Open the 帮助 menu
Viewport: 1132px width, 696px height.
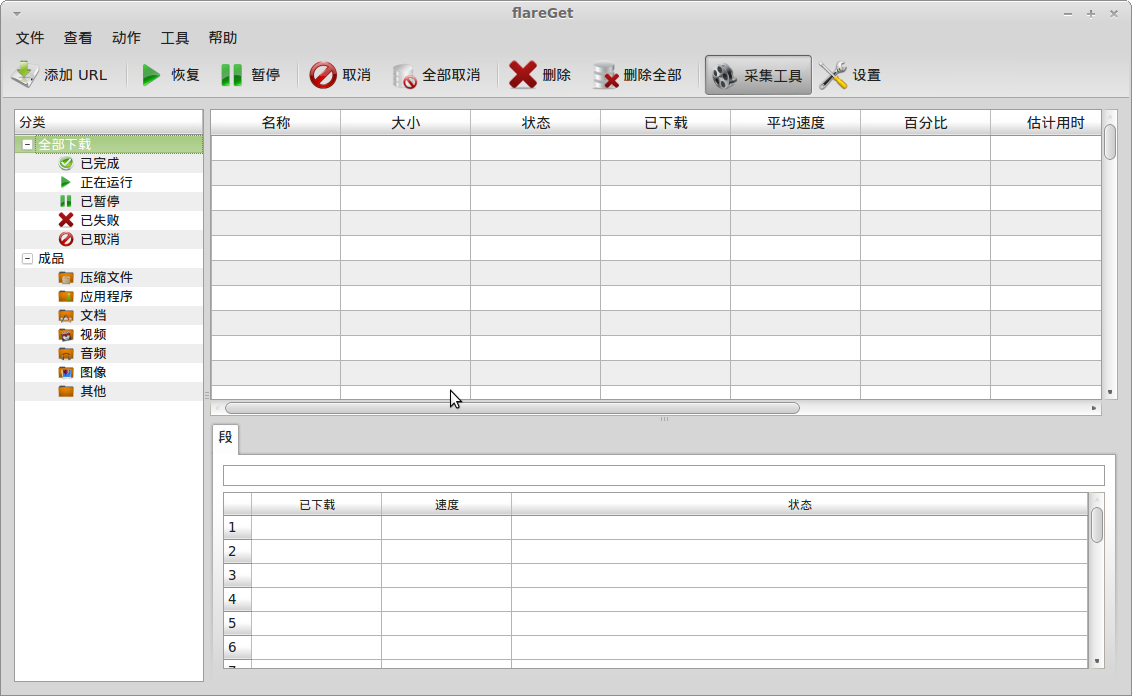coord(223,38)
